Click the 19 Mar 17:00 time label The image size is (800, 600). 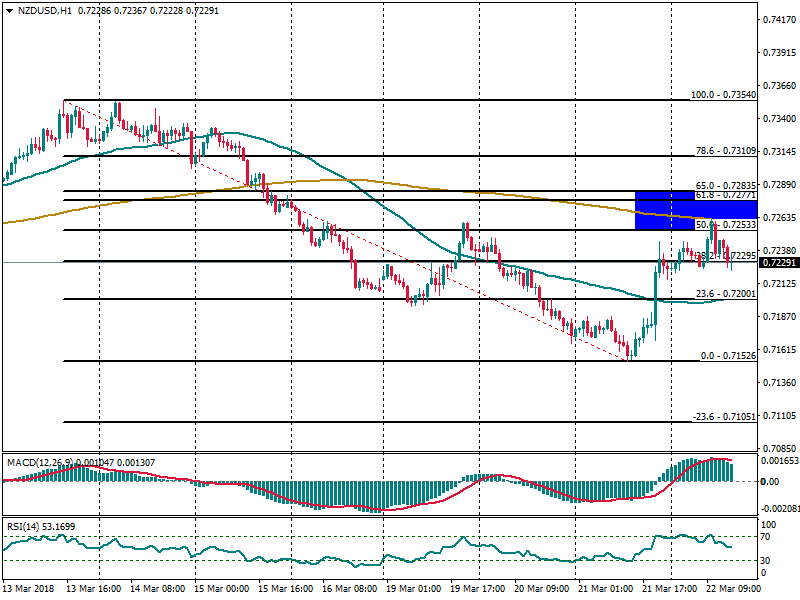[476, 589]
